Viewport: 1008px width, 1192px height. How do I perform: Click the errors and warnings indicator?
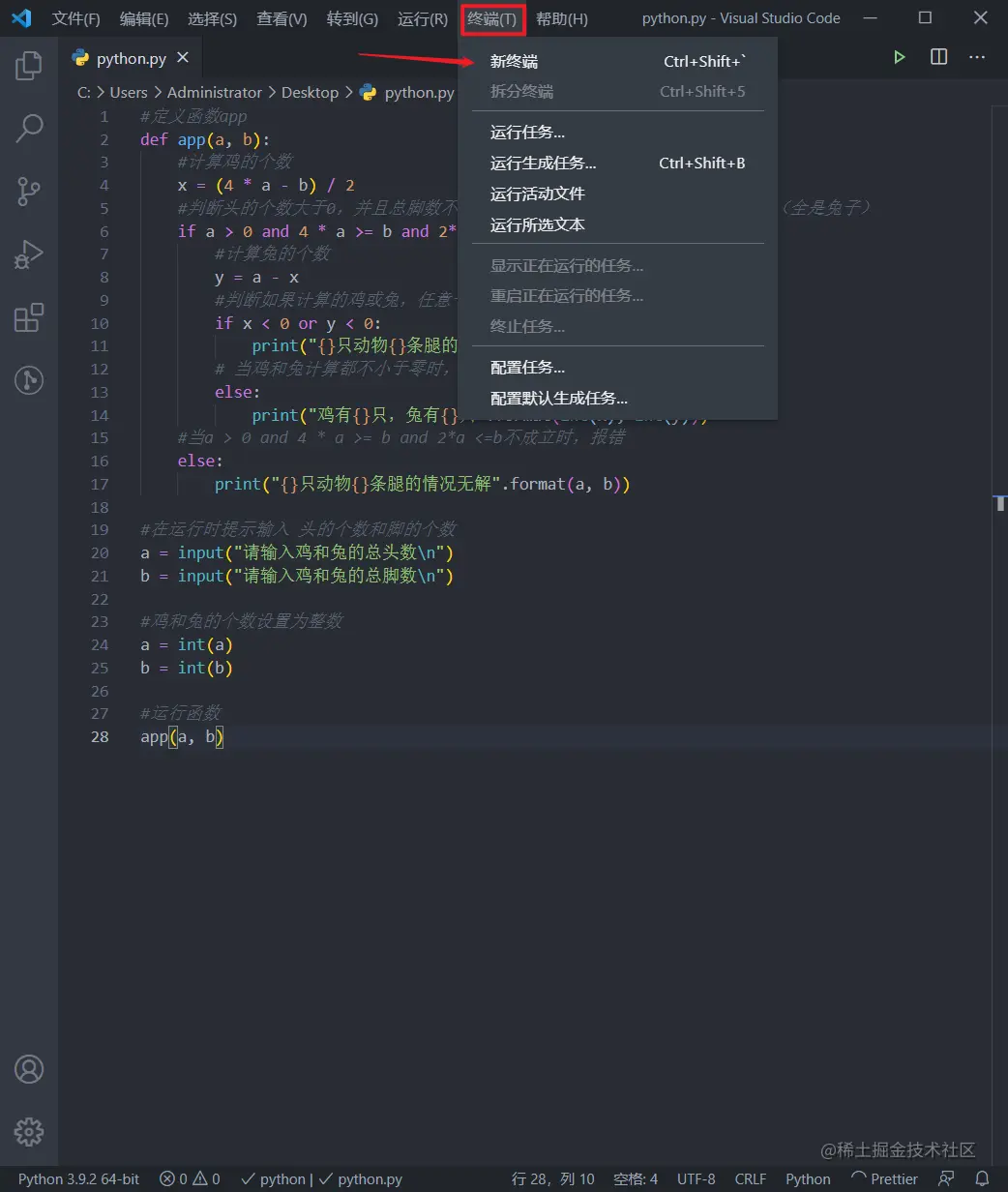coord(190,1178)
